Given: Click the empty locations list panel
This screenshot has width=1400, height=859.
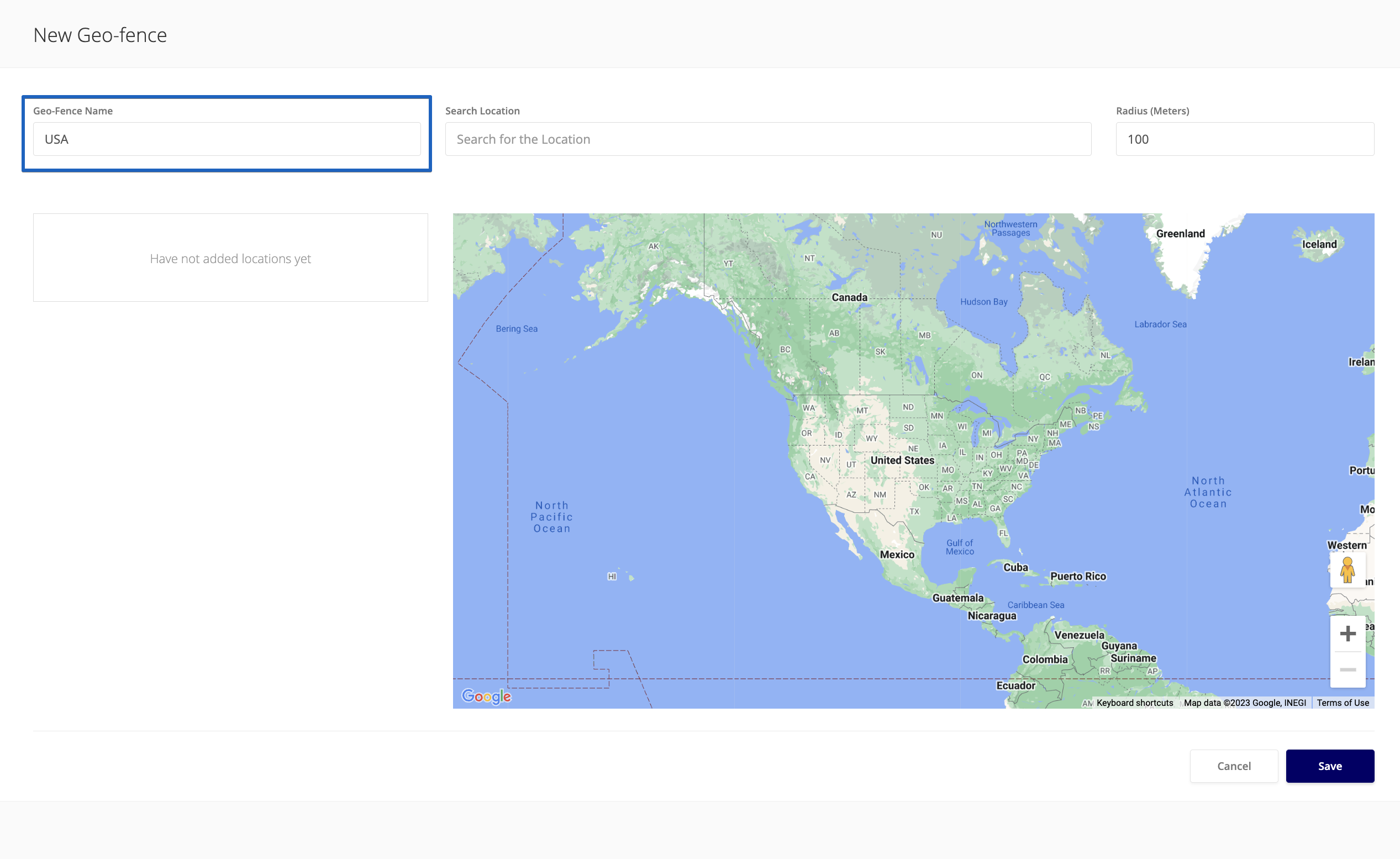Looking at the screenshot, I should 230,258.
